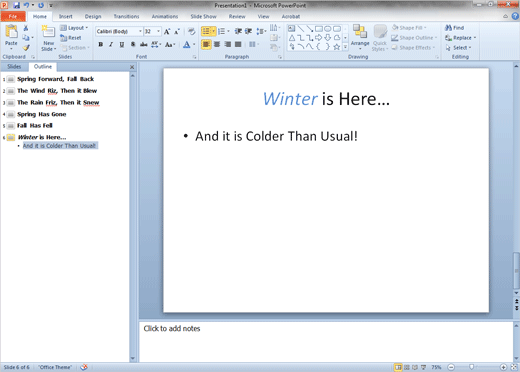
Task: Open the Font Color dropdown arrow
Action: click(194, 44)
